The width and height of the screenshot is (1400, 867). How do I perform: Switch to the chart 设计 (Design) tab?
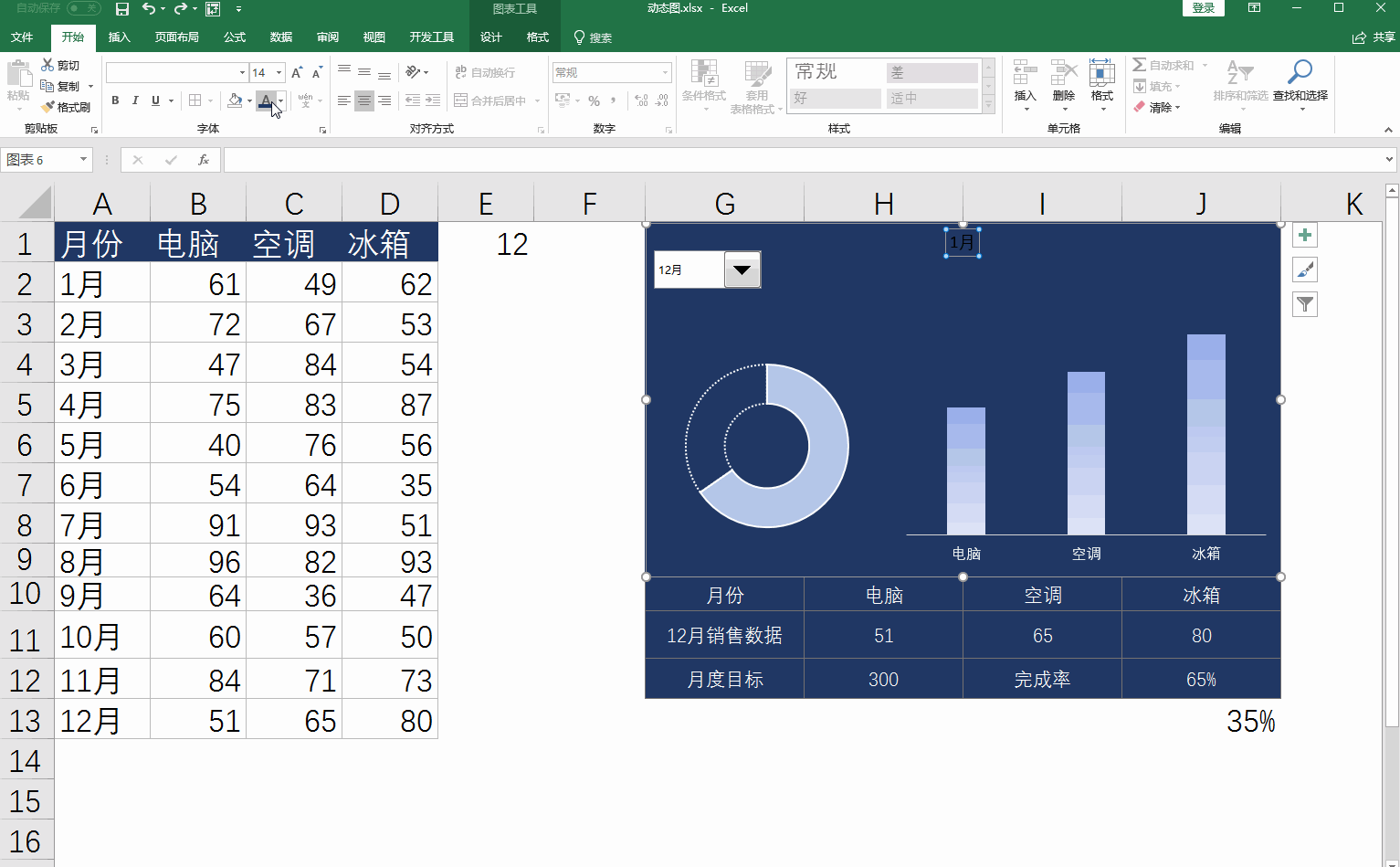pos(491,37)
